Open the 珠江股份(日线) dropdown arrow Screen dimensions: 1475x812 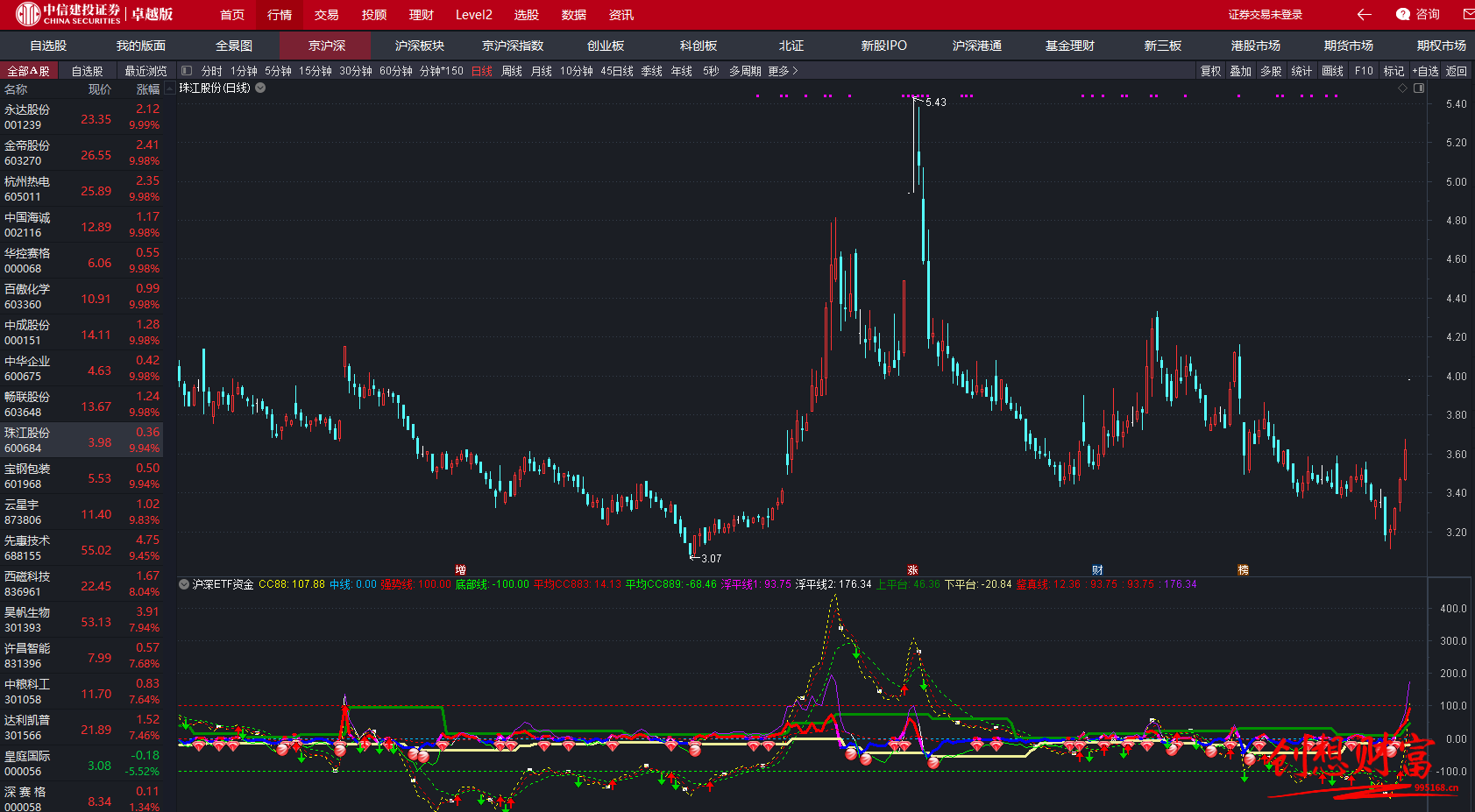click(260, 88)
